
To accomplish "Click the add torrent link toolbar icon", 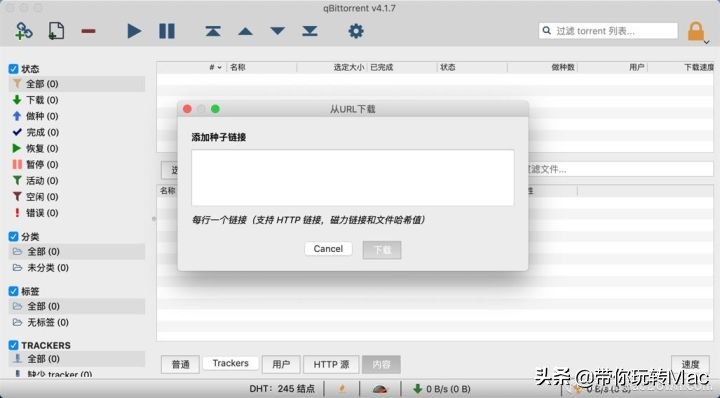I will tap(23, 31).
